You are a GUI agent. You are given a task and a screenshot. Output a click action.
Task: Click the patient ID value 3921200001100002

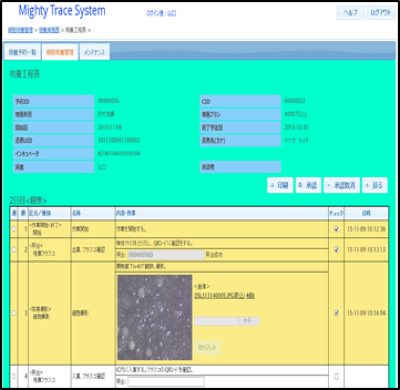click(119, 140)
